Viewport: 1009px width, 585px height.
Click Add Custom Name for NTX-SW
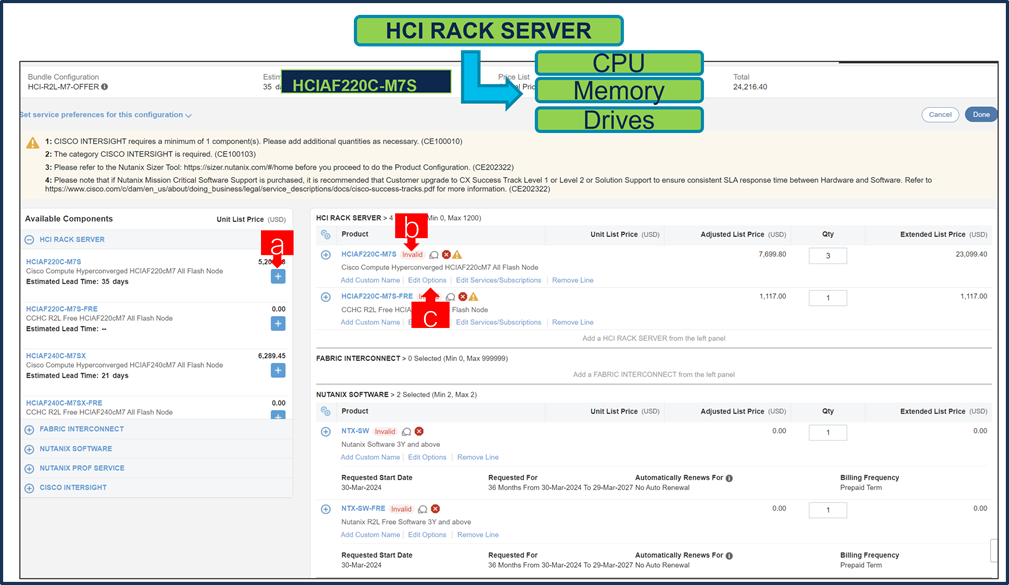point(371,458)
